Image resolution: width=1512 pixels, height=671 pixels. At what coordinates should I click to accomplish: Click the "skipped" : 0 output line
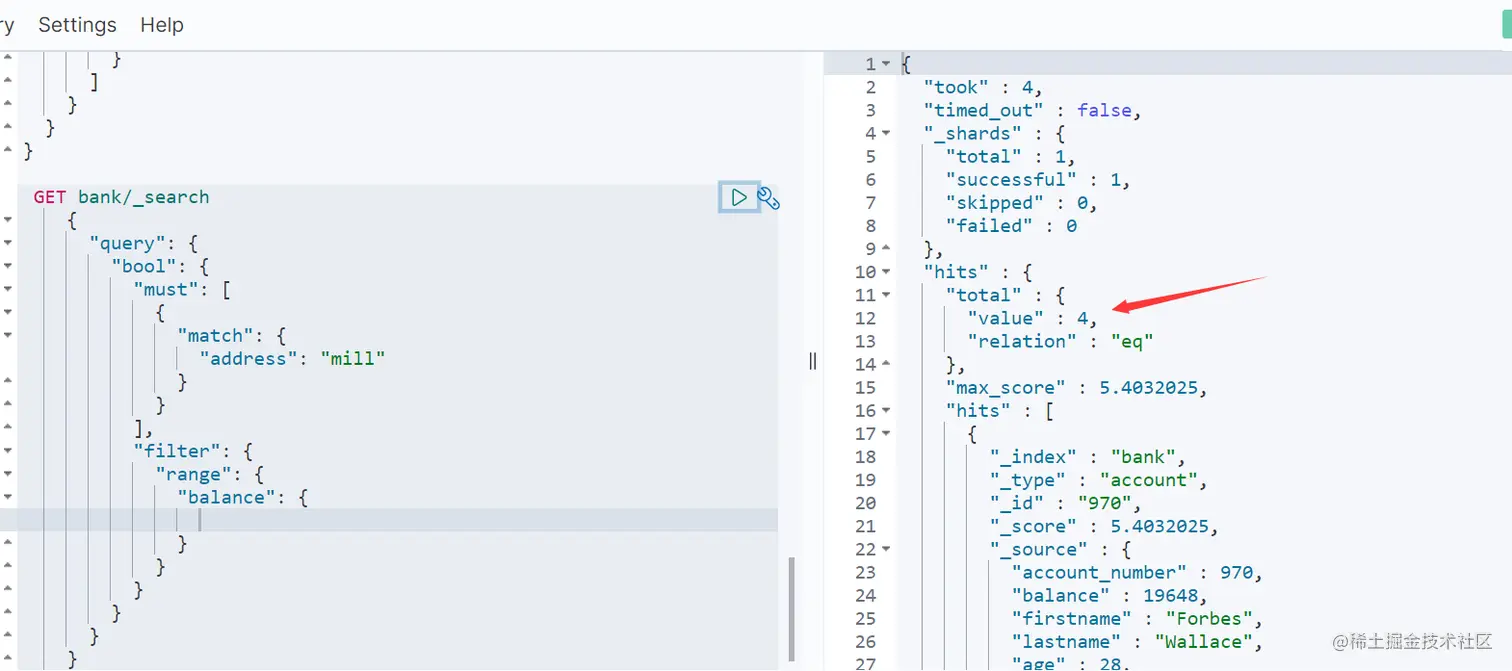(1021, 203)
